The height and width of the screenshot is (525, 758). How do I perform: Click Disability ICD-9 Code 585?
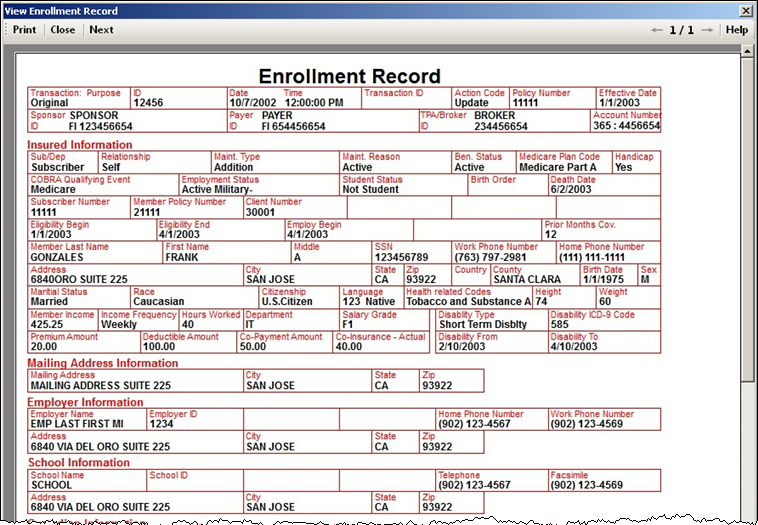[559, 324]
